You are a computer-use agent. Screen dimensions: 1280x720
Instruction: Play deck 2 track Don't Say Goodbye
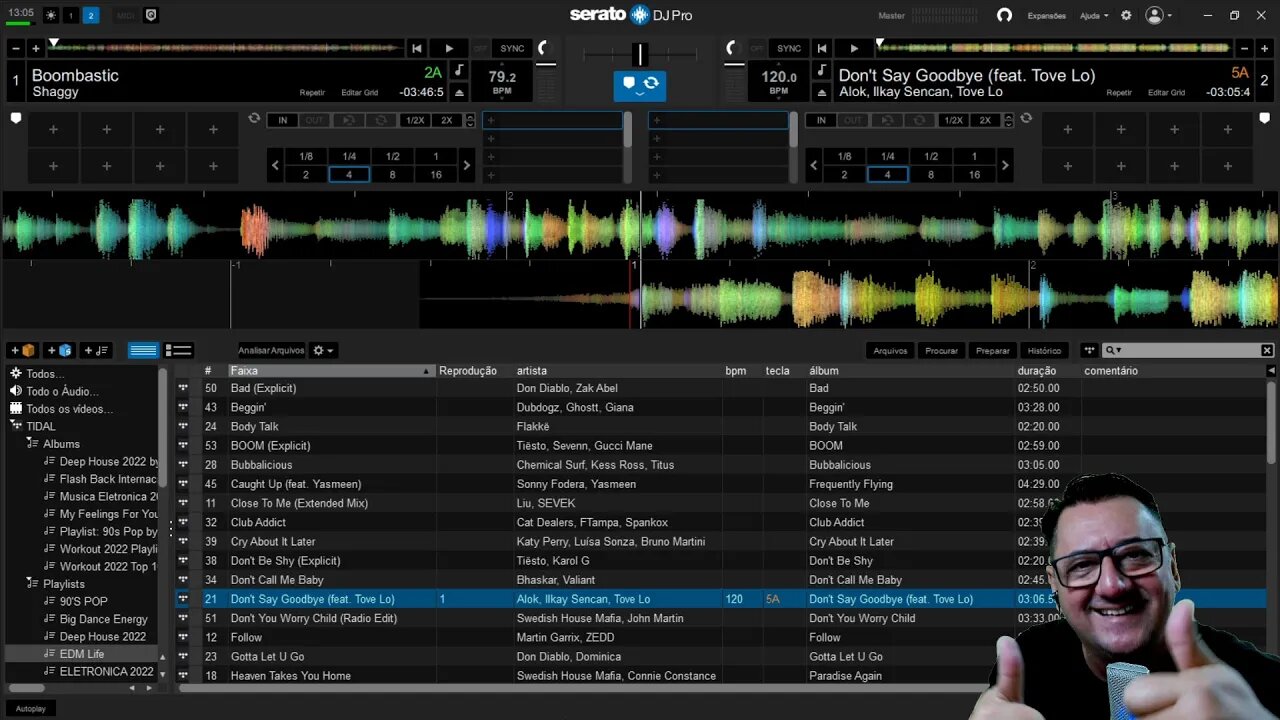853,48
